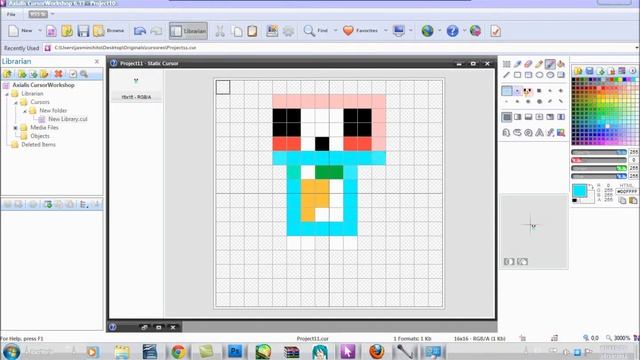Click the small black background color swatch
This screenshot has width=640, height=360.
tap(575, 200)
